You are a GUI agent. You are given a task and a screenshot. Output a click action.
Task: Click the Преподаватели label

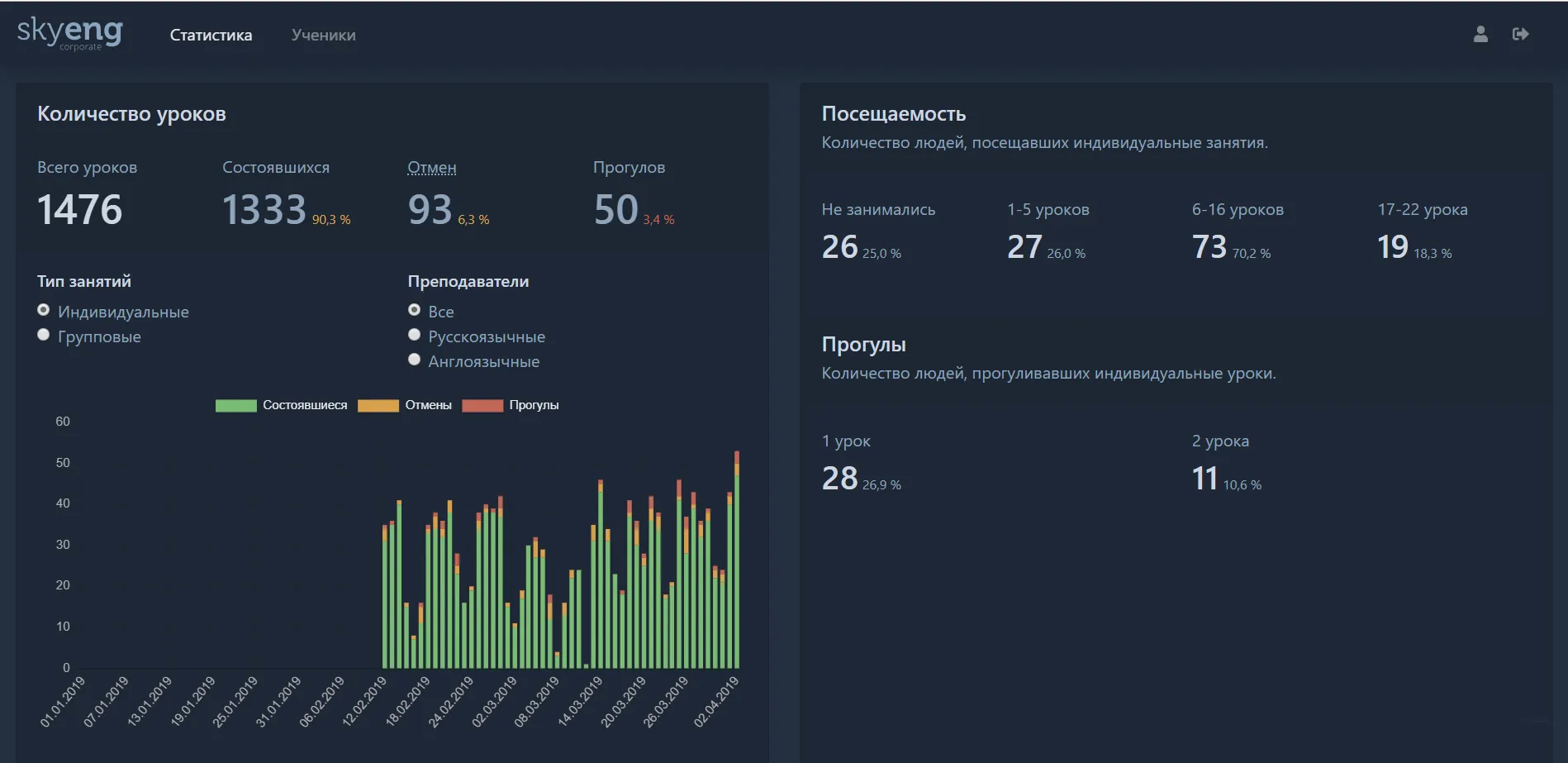(x=468, y=281)
